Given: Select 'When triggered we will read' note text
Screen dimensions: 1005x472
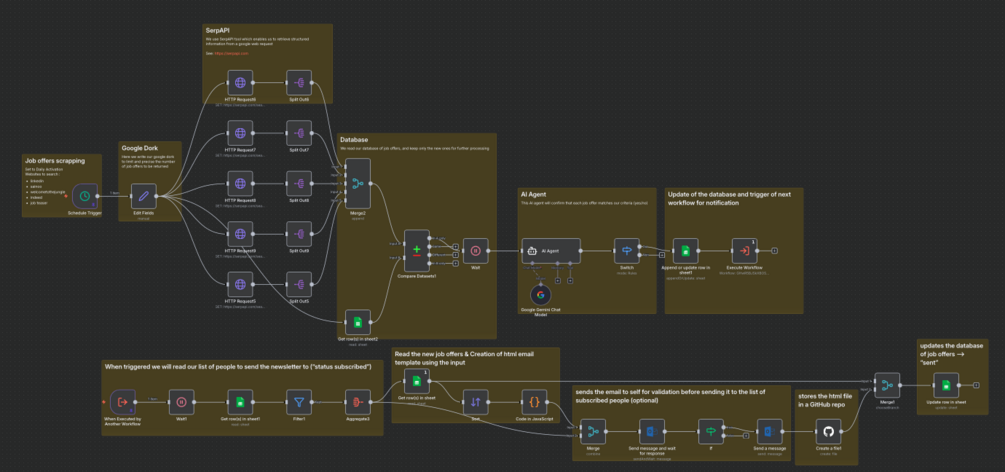Looking at the screenshot, I should pos(238,366).
